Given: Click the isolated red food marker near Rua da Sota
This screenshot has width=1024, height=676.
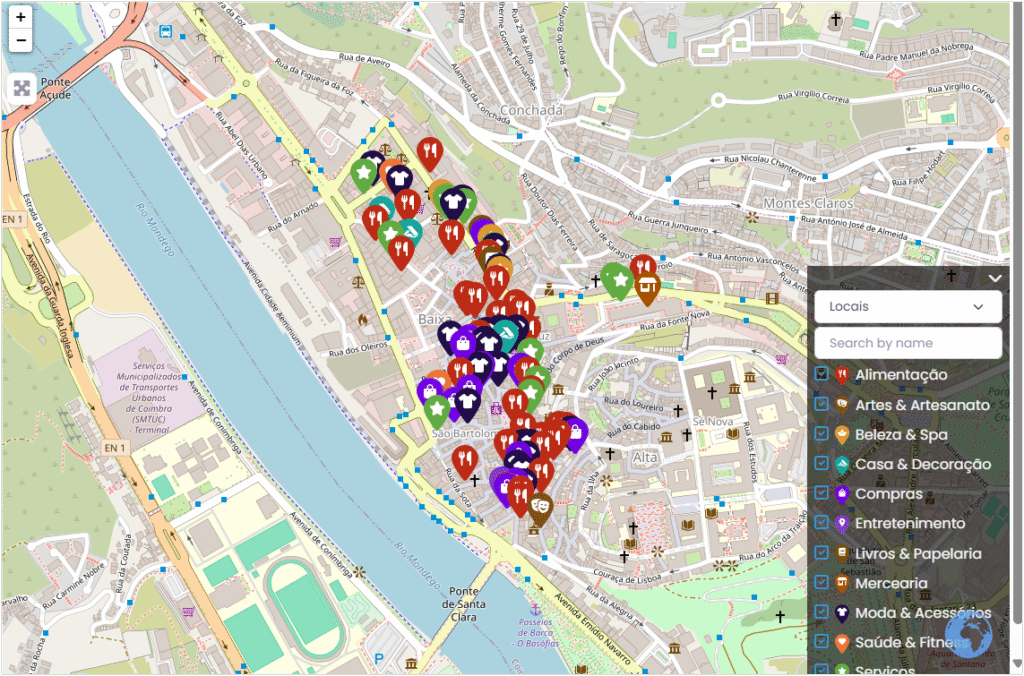Looking at the screenshot, I should click(464, 460).
